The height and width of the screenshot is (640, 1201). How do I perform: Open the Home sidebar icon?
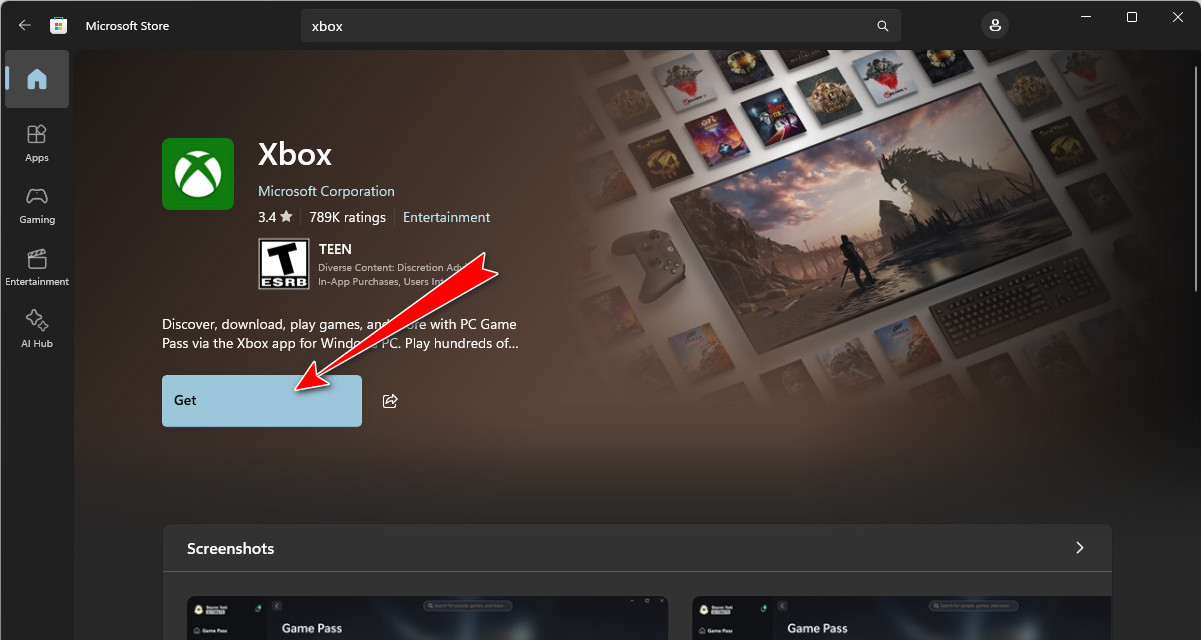coord(37,79)
